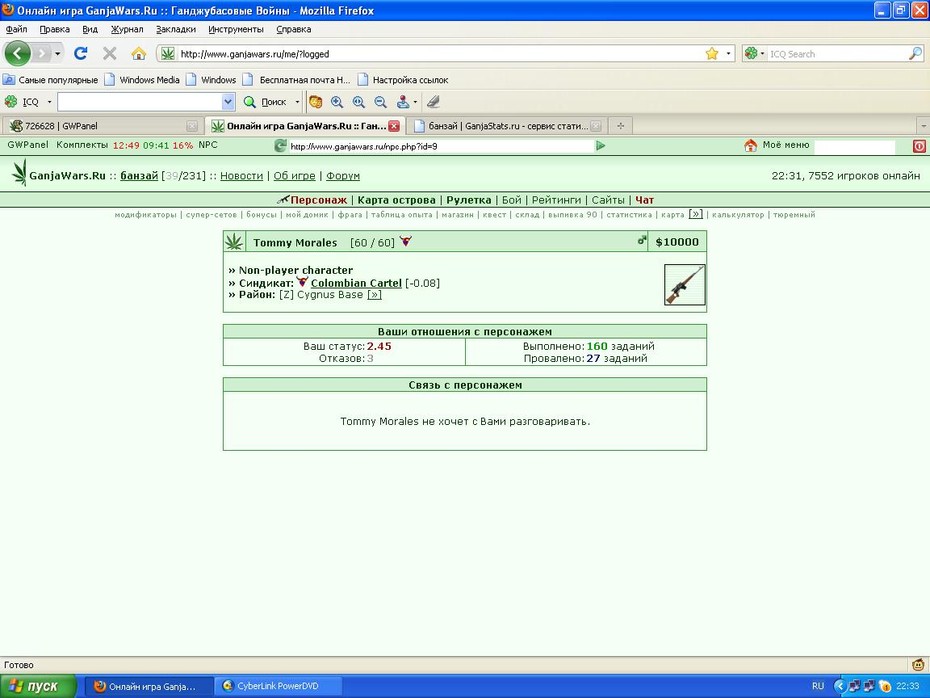Click the ICQ toolbar zoom in icon
This screenshot has width=930, height=698.
coord(337,102)
